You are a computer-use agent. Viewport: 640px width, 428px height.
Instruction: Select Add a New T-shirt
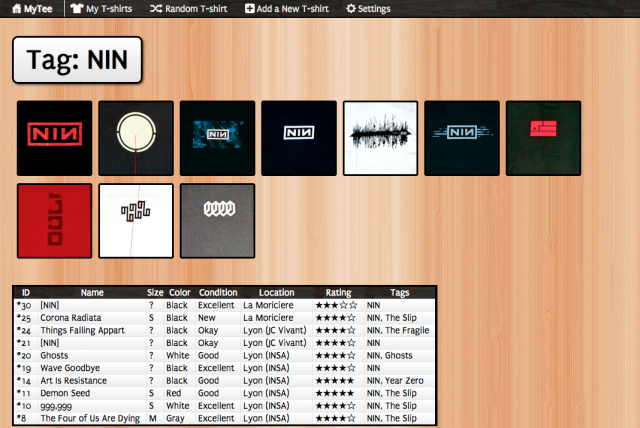(x=287, y=9)
